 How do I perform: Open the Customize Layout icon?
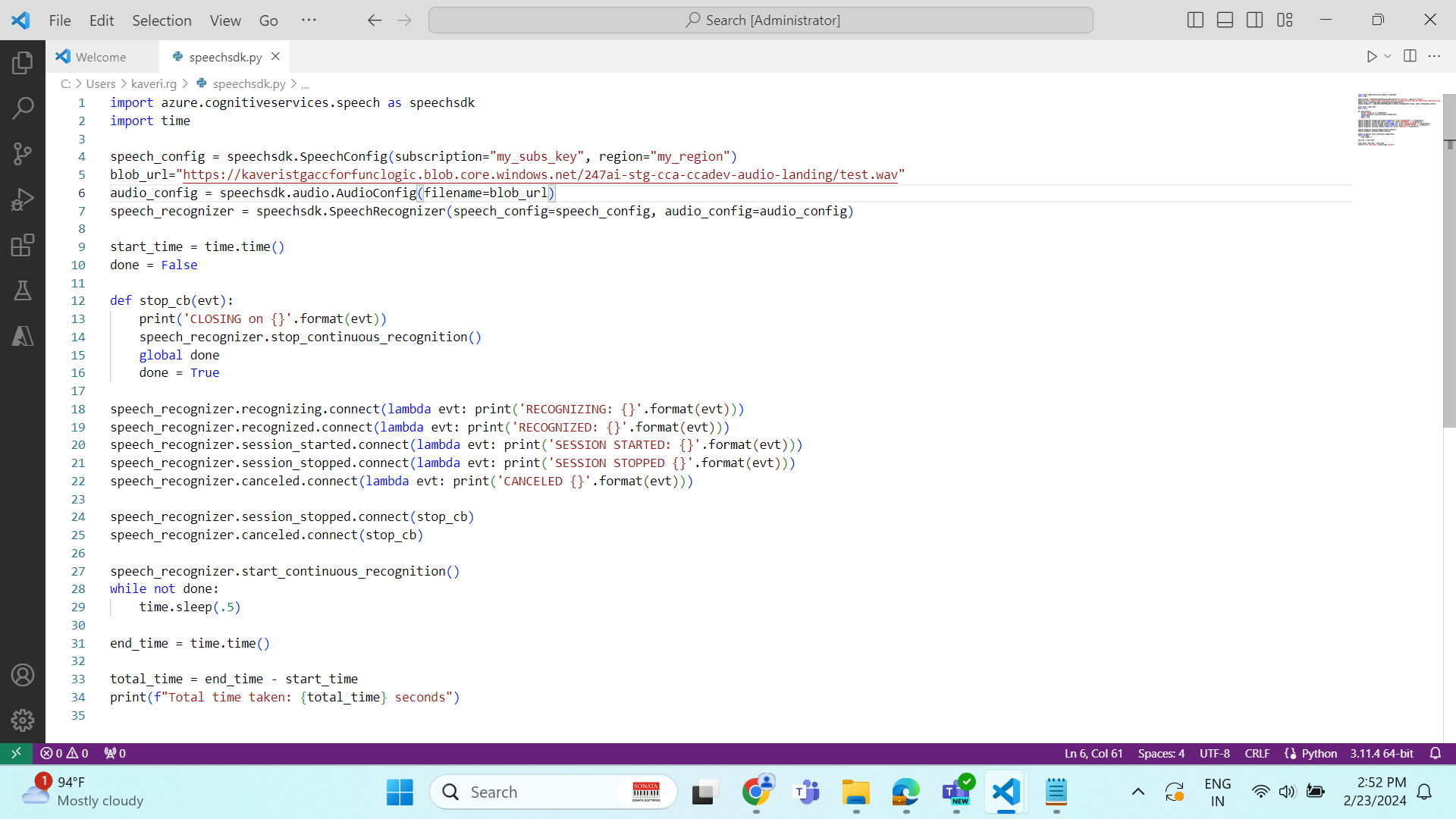pyautogui.click(x=1285, y=20)
